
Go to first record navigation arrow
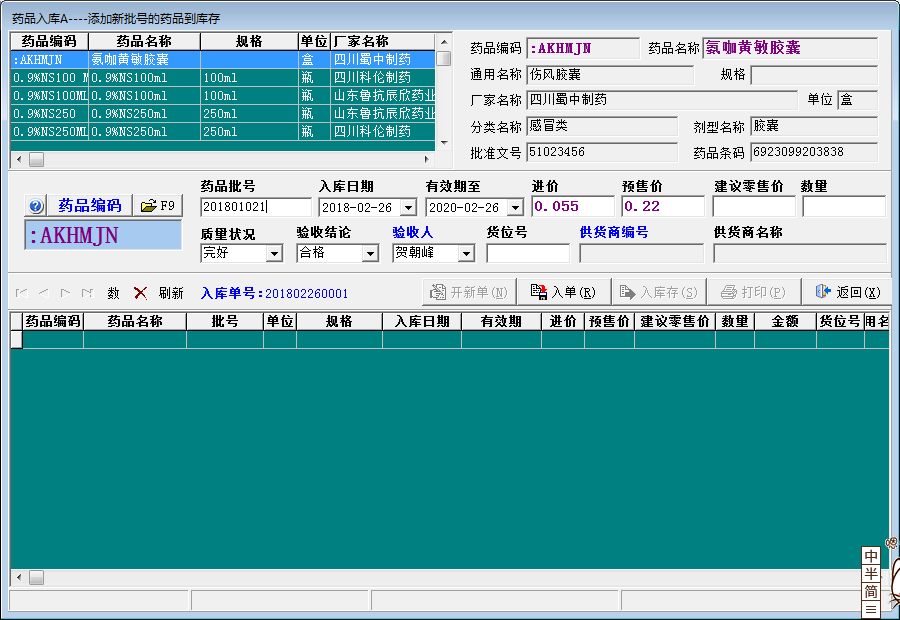coord(21,293)
